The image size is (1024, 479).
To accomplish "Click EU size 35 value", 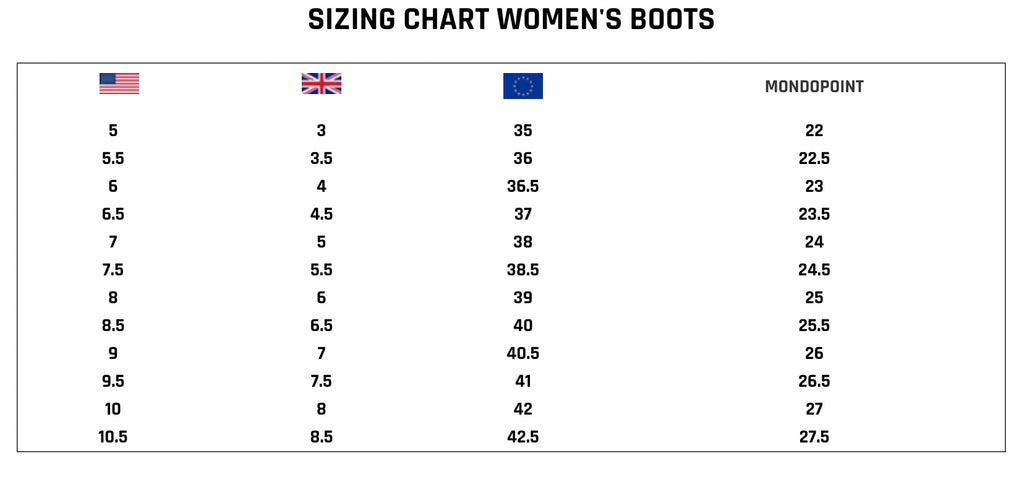I will point(522,131).
